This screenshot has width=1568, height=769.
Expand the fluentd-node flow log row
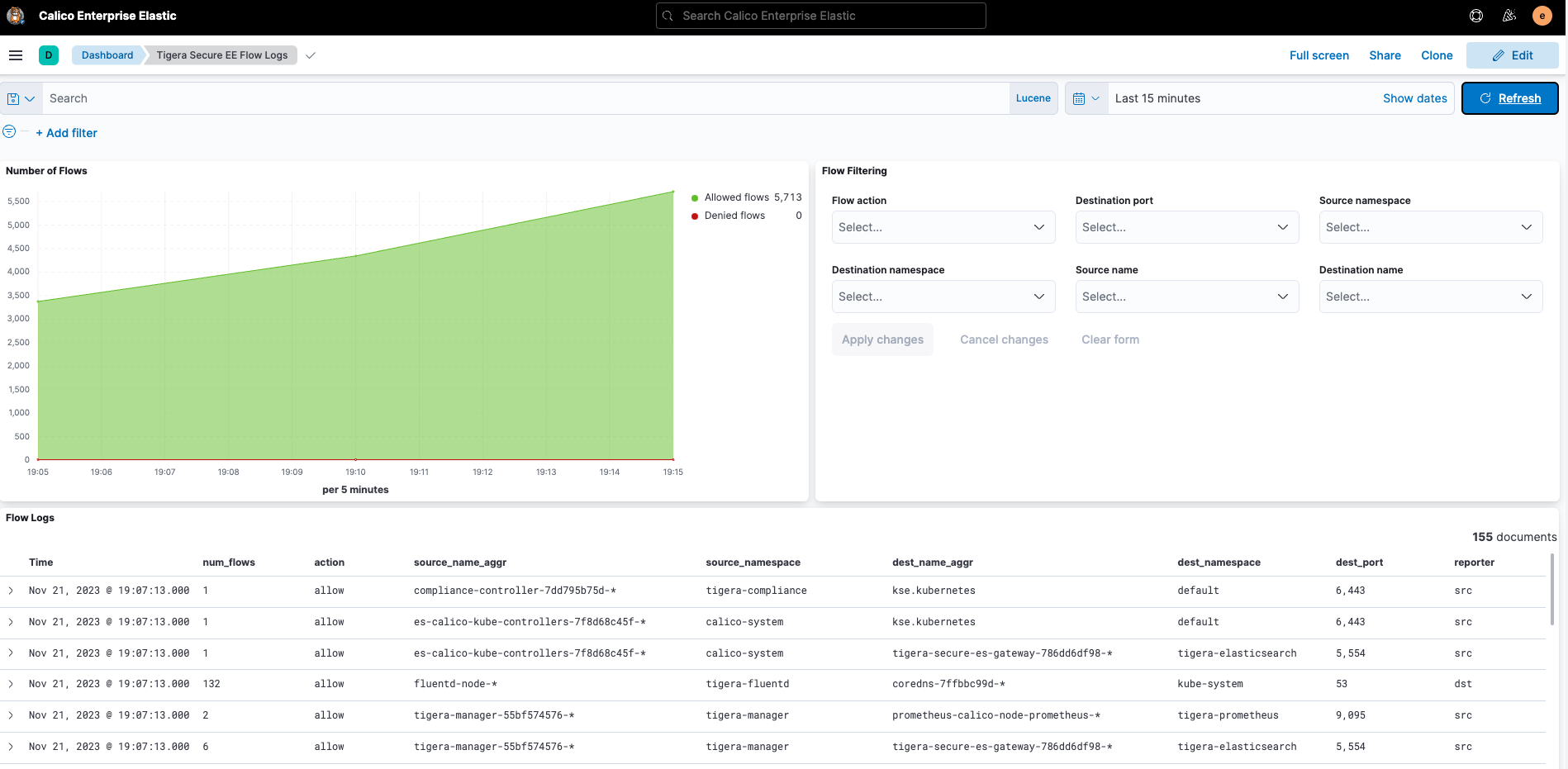pos(11,684)
